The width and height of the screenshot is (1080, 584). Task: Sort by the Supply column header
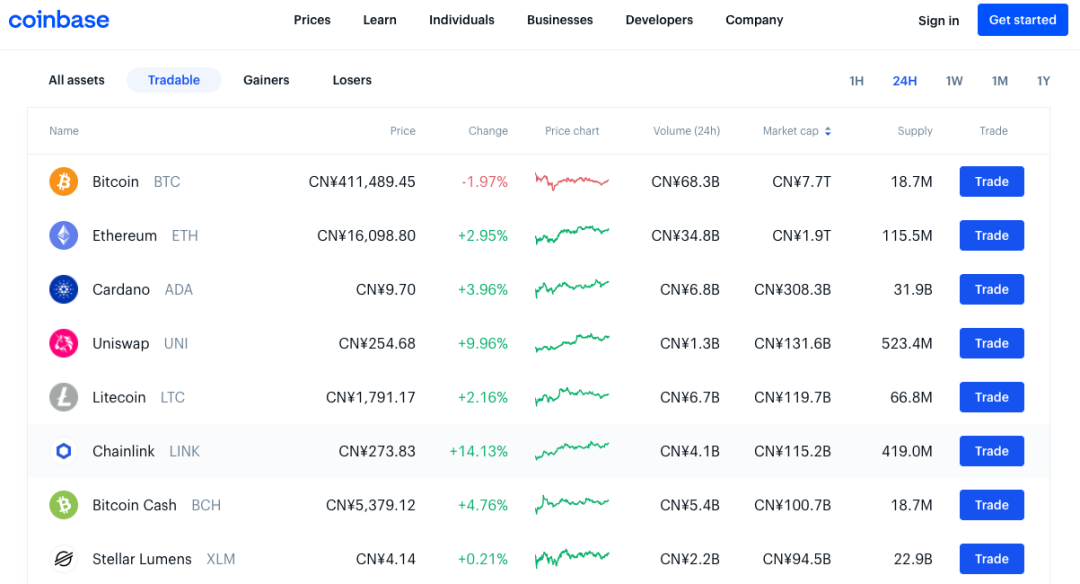point(915,131)
